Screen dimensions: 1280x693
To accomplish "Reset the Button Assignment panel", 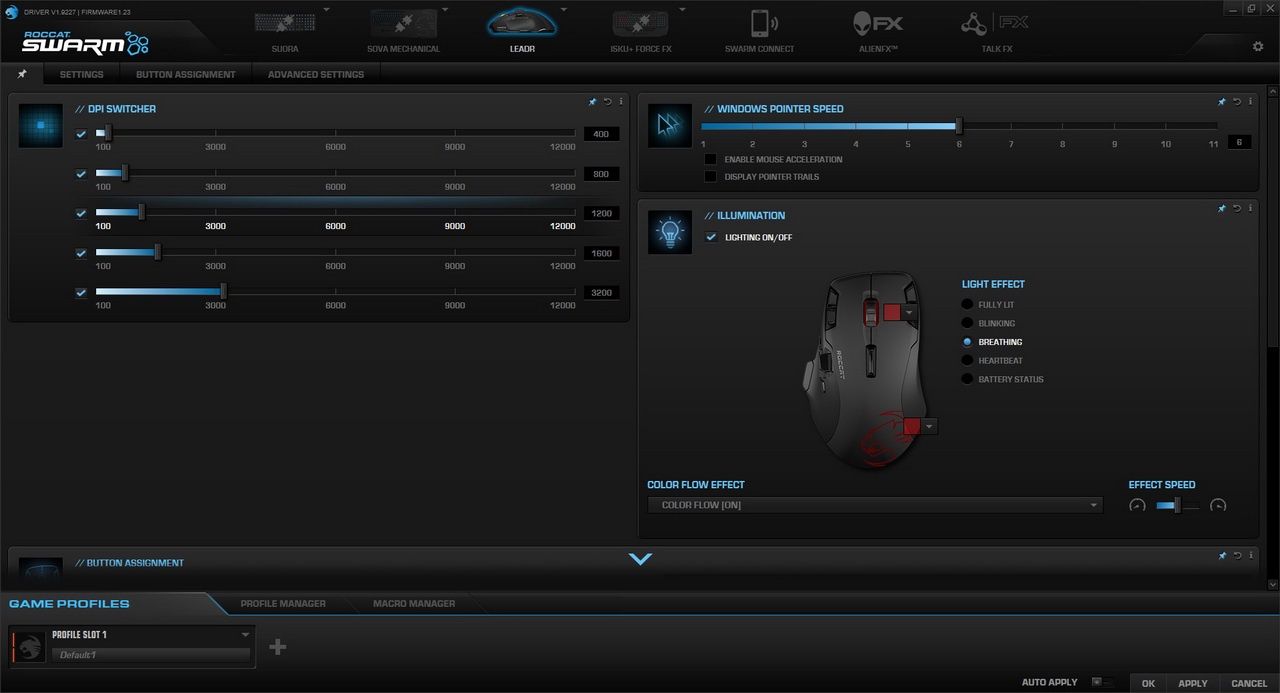I will pos(1237,555).
